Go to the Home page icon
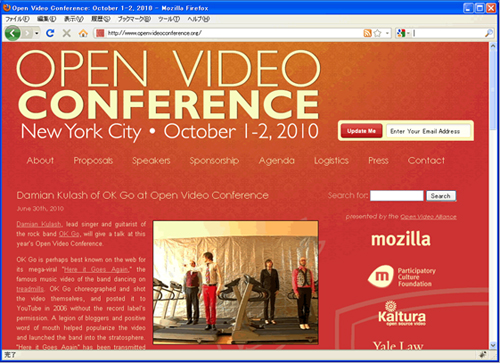 83,33
